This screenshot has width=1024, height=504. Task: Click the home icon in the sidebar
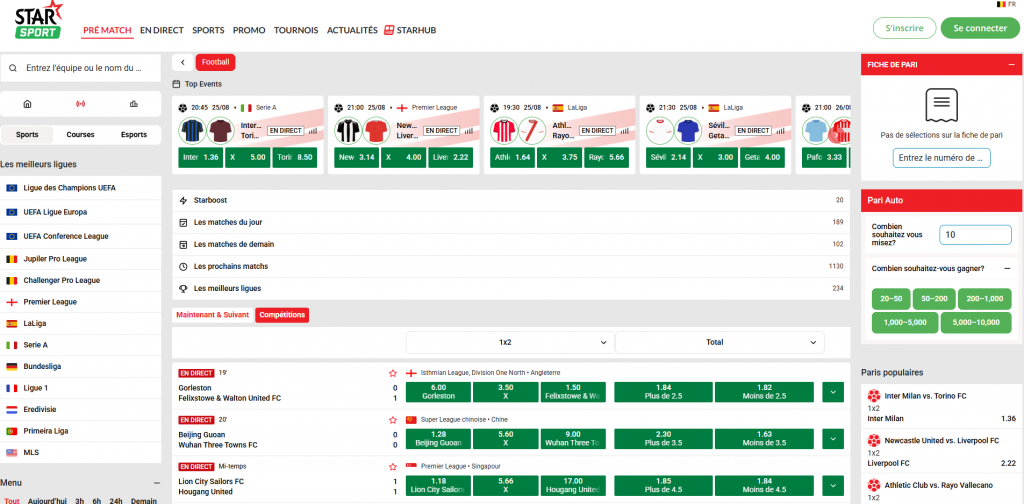click(x=27, y=104)
